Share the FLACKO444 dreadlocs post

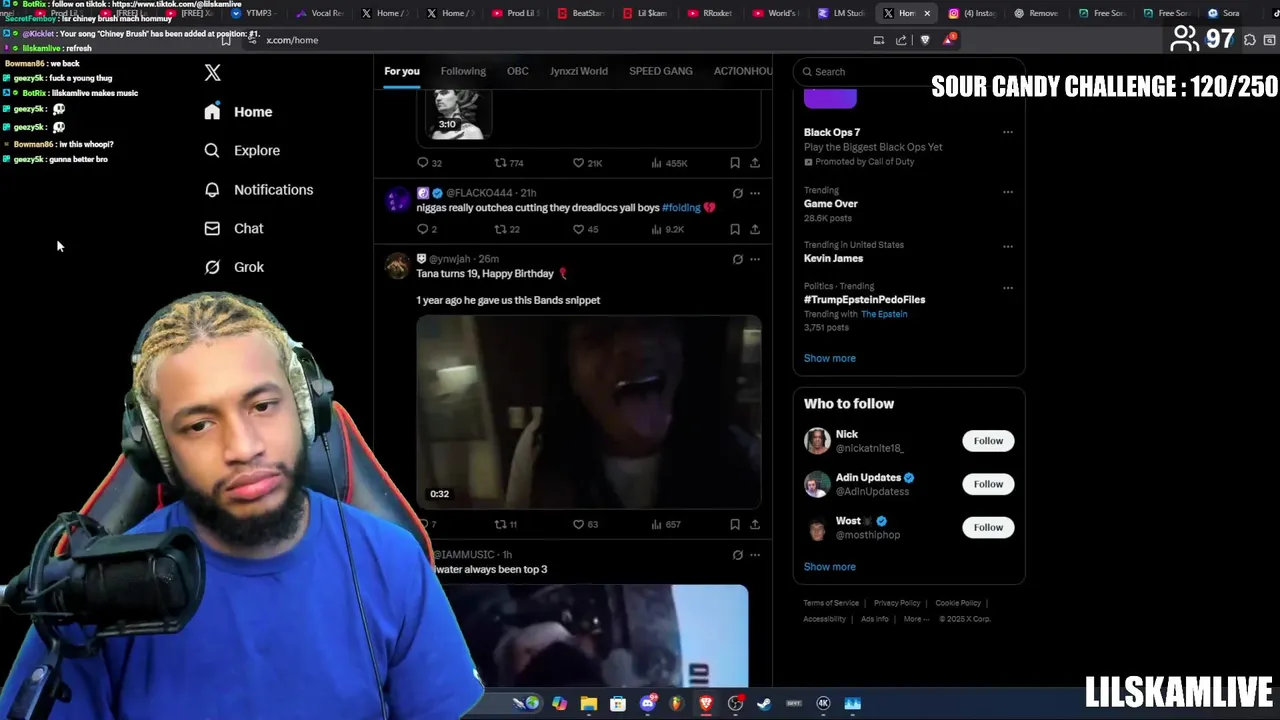(x=755, y=229)
